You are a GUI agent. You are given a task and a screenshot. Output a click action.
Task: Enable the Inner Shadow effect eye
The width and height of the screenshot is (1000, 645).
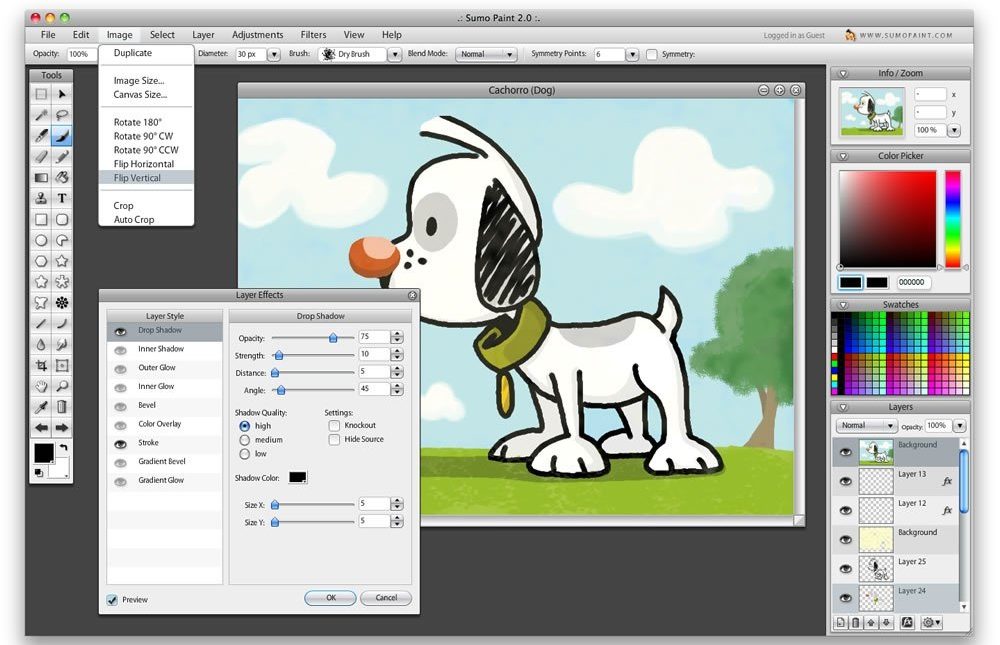[120, 350]
